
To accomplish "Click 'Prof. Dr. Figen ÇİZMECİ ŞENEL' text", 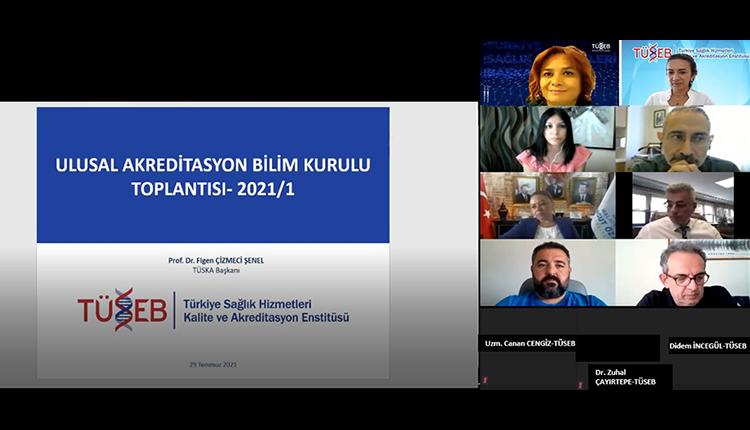I will [x=216, y=260].
